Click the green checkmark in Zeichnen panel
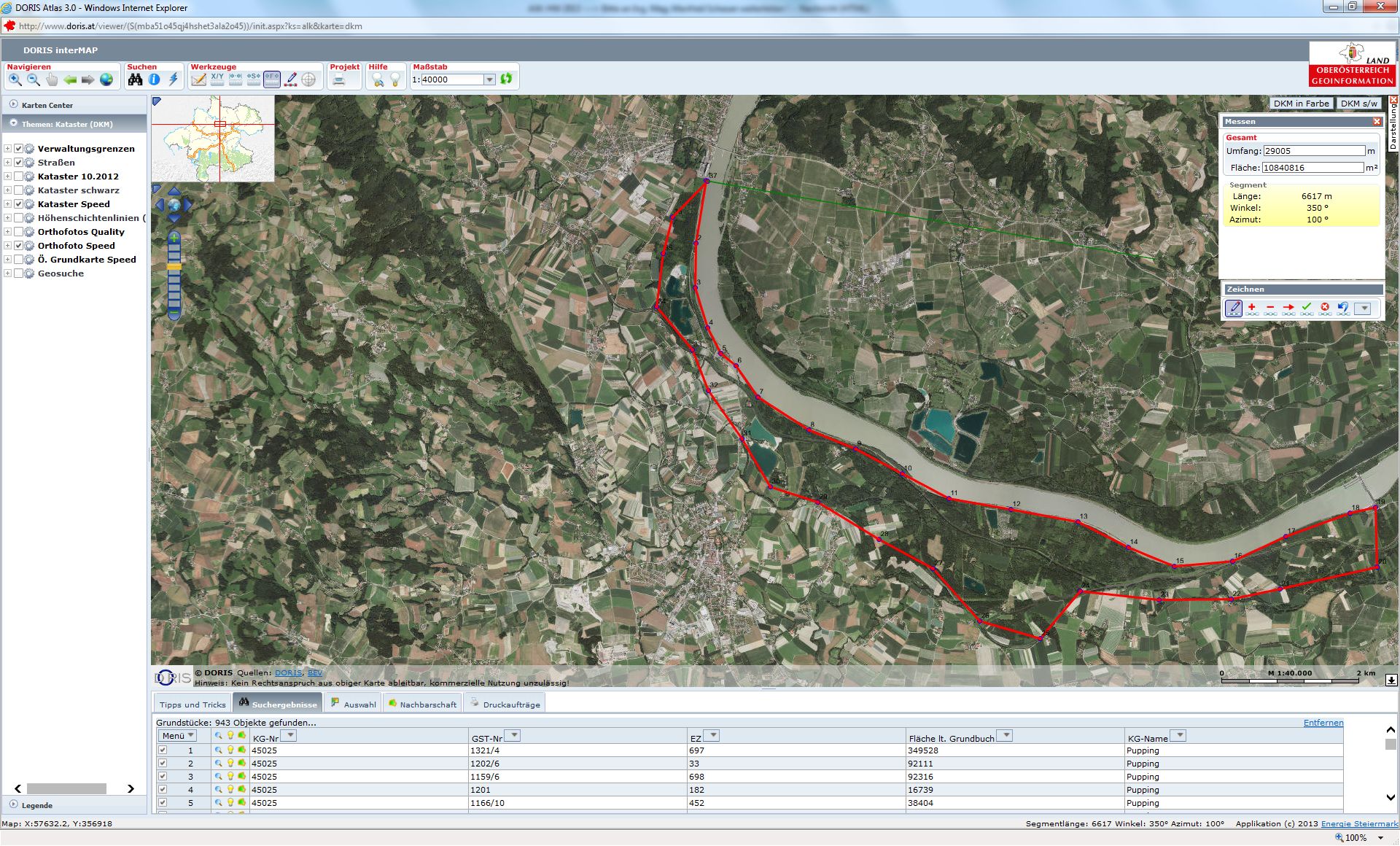Screen dimensions: 1400x846 (1307, 308)
